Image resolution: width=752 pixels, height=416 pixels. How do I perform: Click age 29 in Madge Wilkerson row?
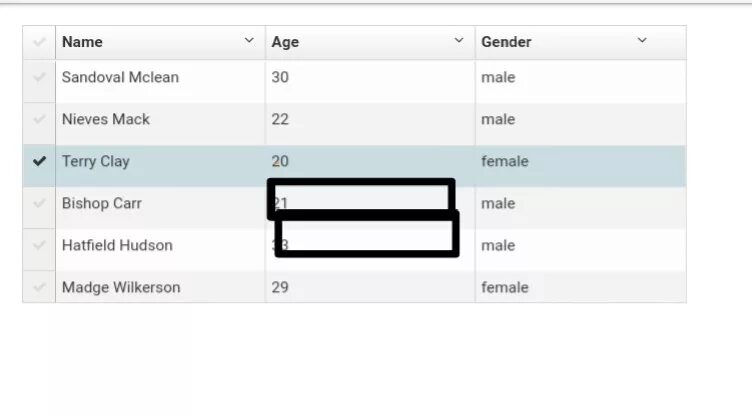pos(280,287)
